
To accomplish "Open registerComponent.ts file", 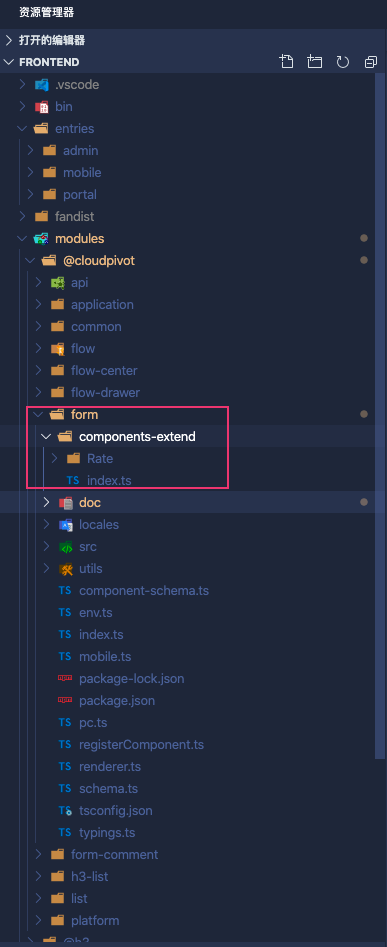I will click(141, 745).
